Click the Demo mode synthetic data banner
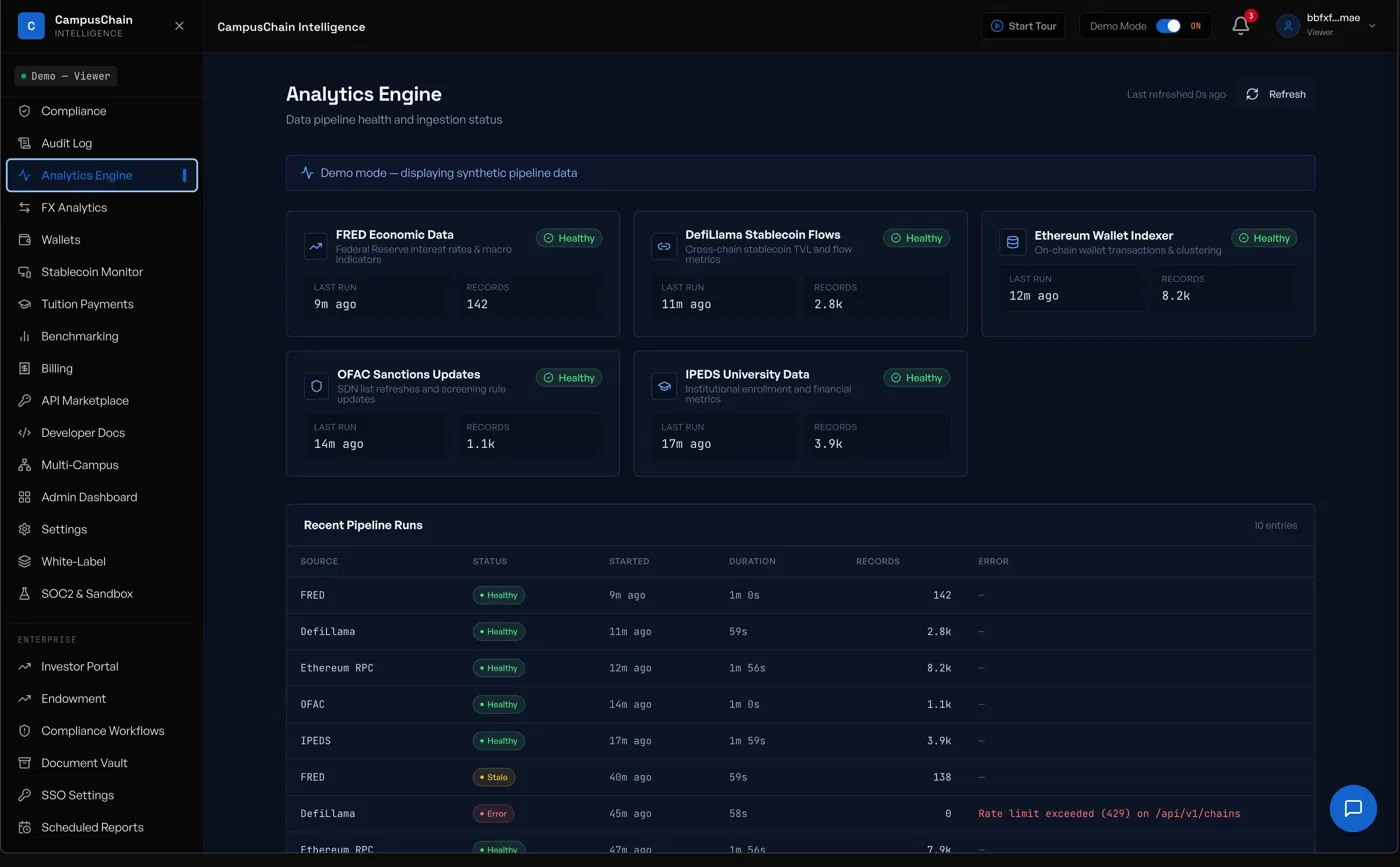Image resolution: width=1400 pixels, height=867 pixels. [x=800, y=173]
